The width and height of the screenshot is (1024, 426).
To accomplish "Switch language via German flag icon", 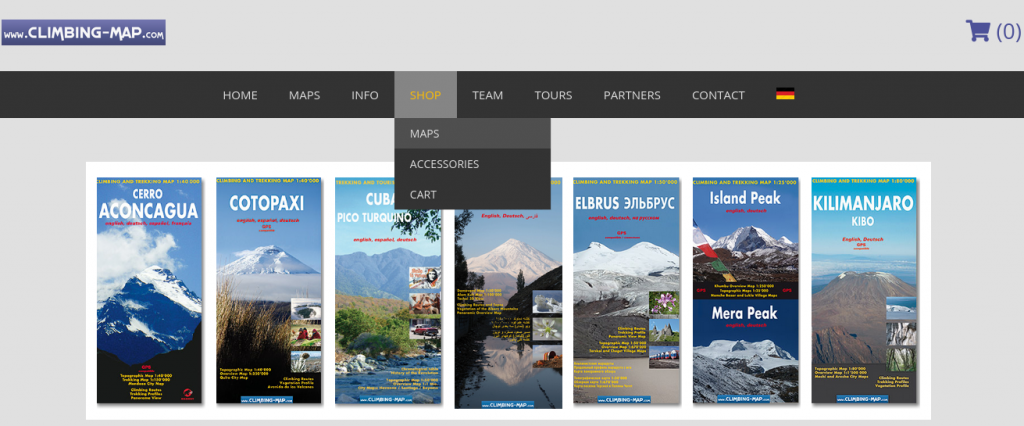I will point(785,94).
